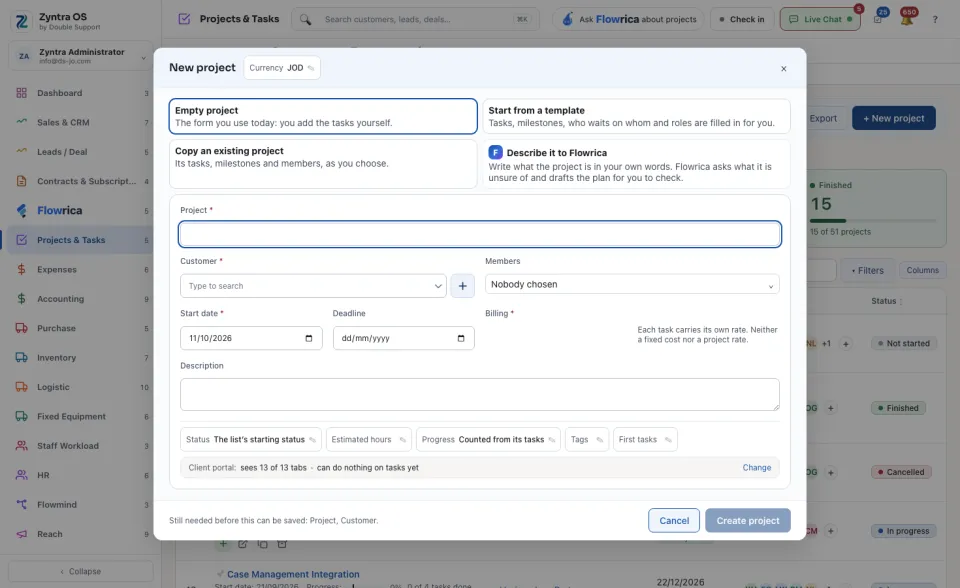960x588 pixels.
Task: Click the edit pencil-square icon below the dialog
Action: coord(243,544)
